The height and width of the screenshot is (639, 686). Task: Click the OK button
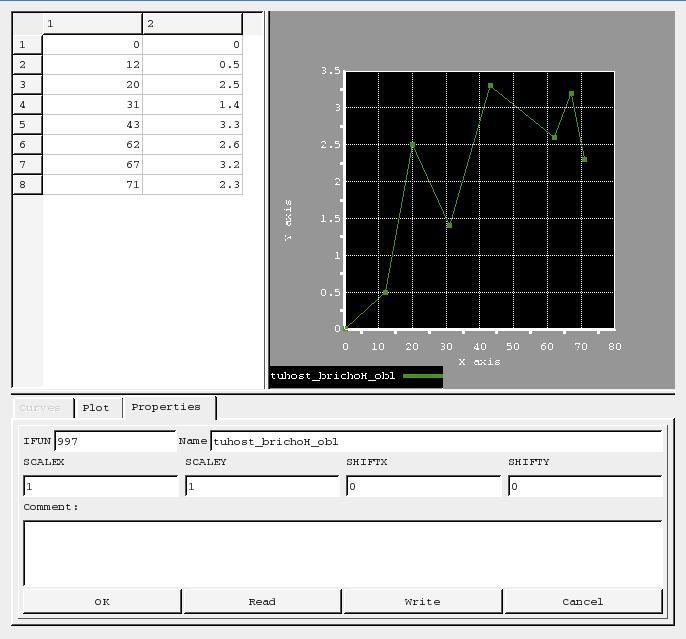(x=102, y=601)
